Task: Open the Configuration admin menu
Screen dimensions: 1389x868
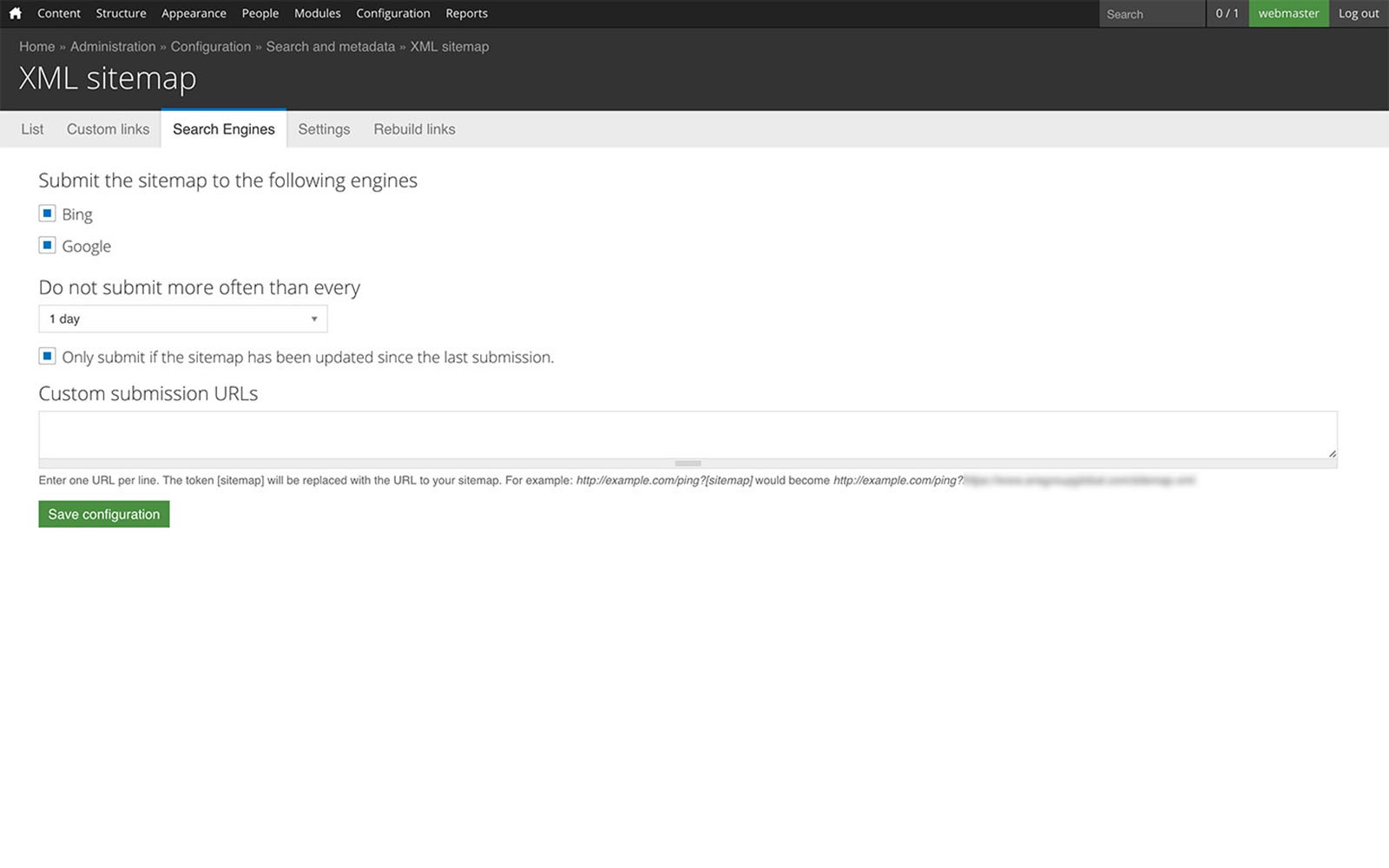Action: click(x=393, y=13)
